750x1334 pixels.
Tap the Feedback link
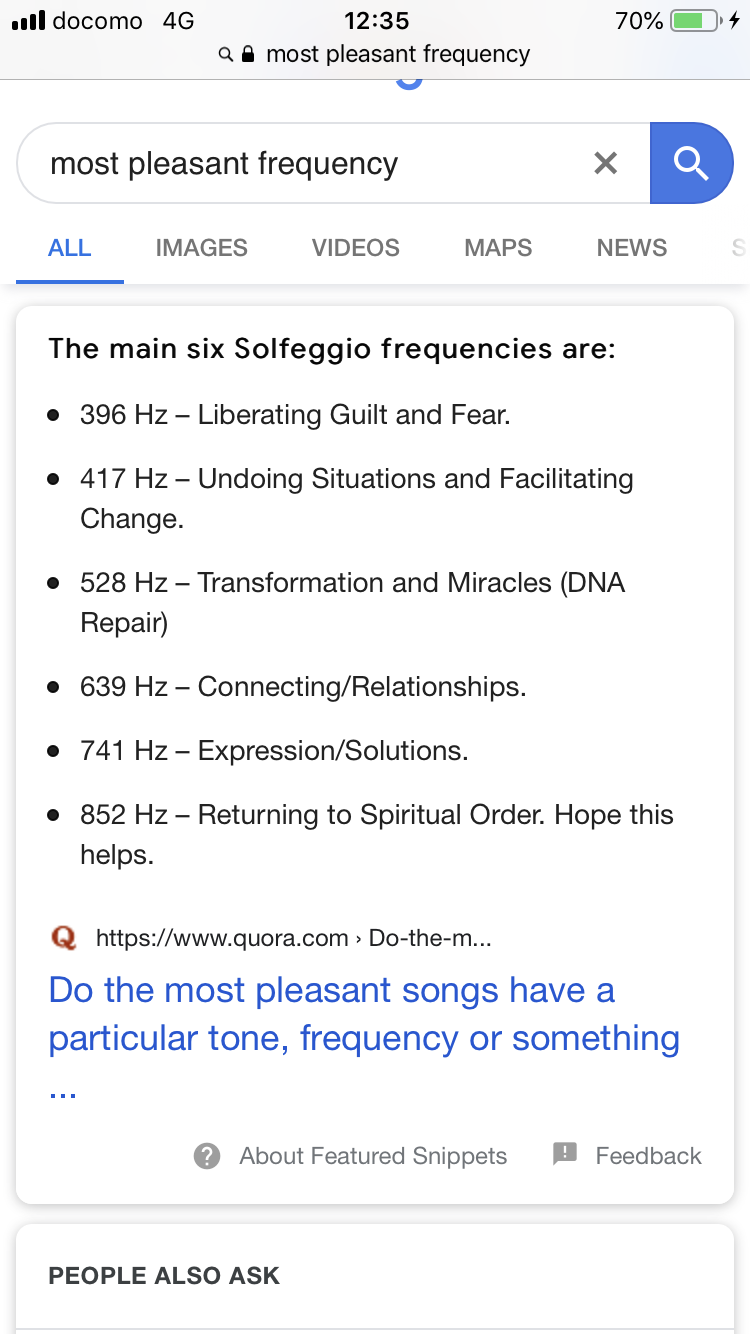coord(648,1156)
